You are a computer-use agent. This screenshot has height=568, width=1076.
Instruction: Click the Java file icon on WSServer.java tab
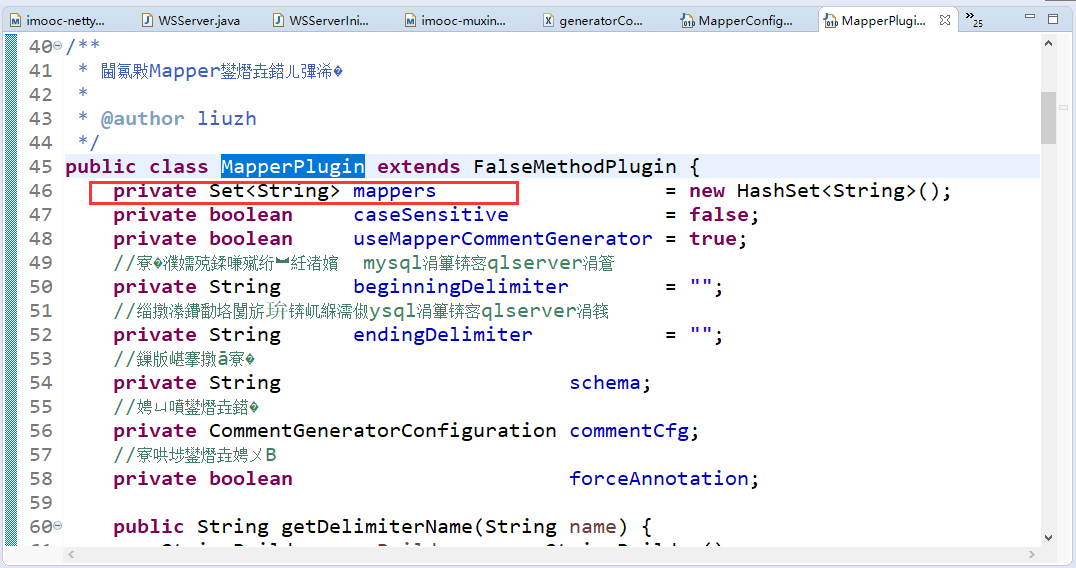pos(147,21)
